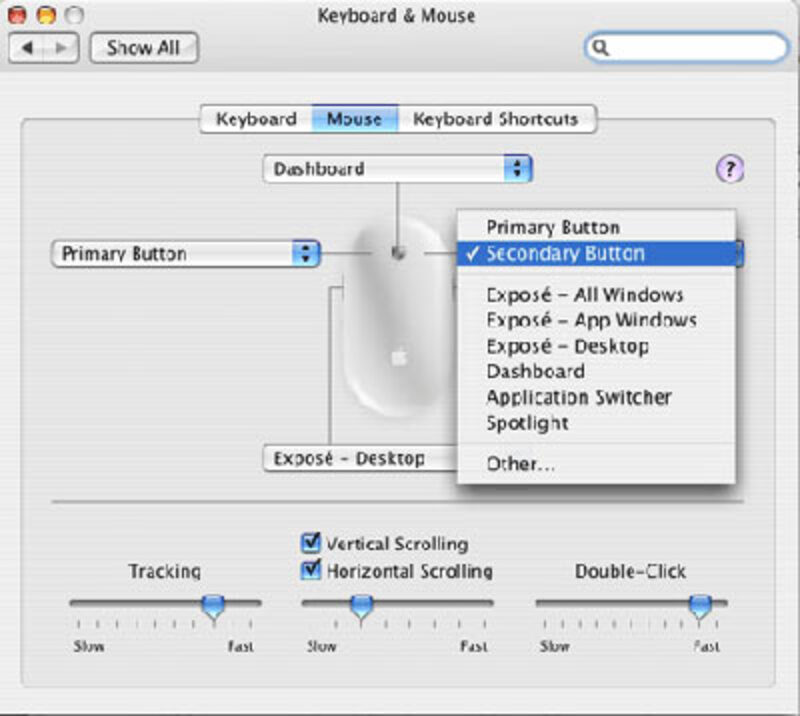Switch to the Keyboard tab

click(256, 119)
